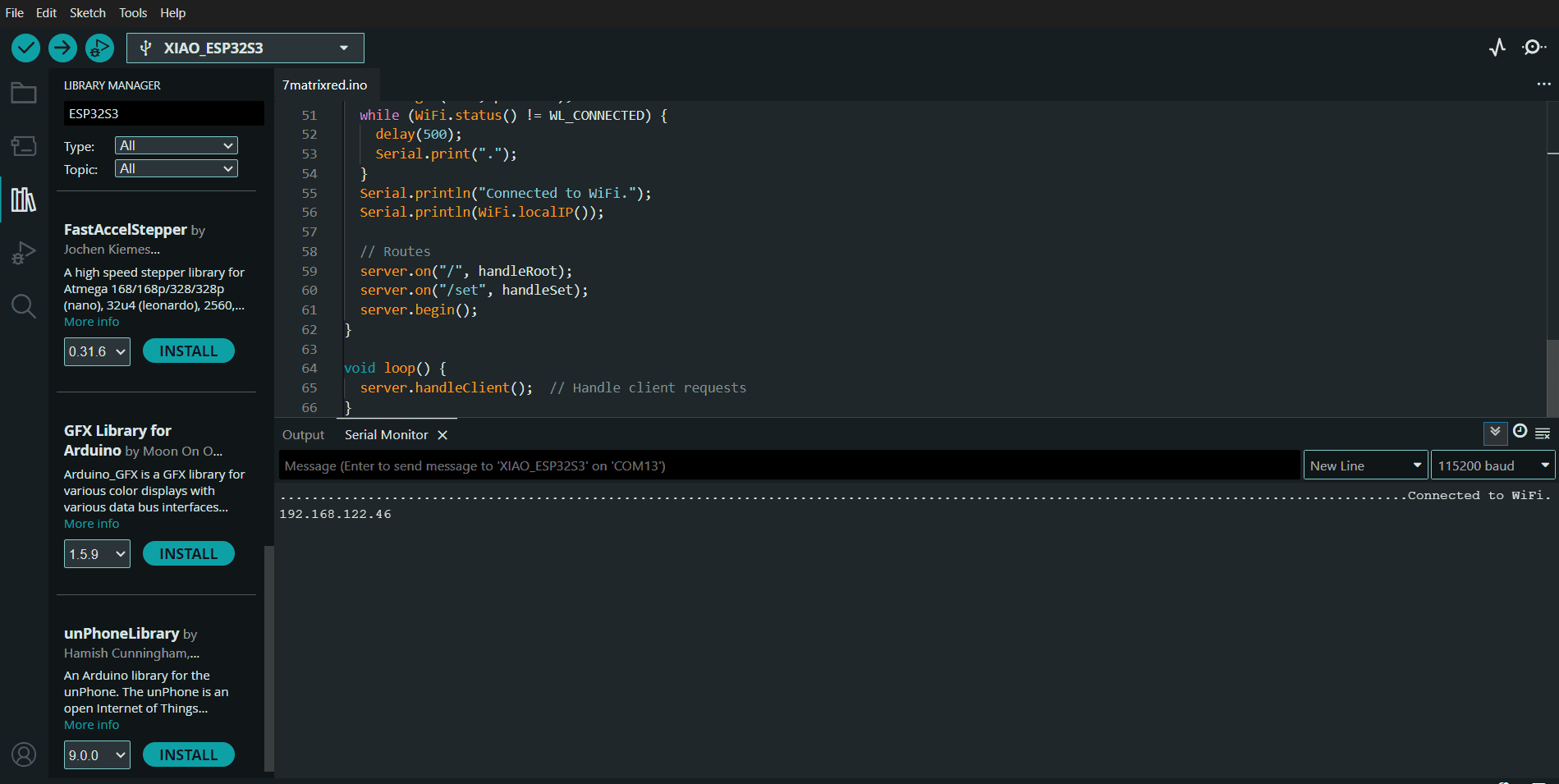Click the Verify sketch checkmark button
The width and height of the screenshot is (1559, 784).
tap(25, 48)
